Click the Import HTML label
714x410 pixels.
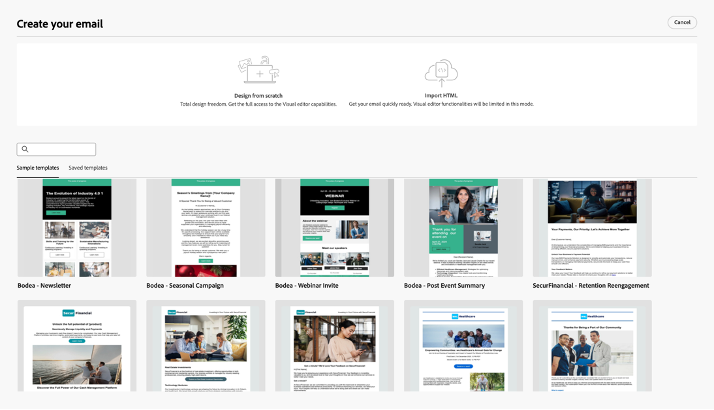tap(439, 94)
